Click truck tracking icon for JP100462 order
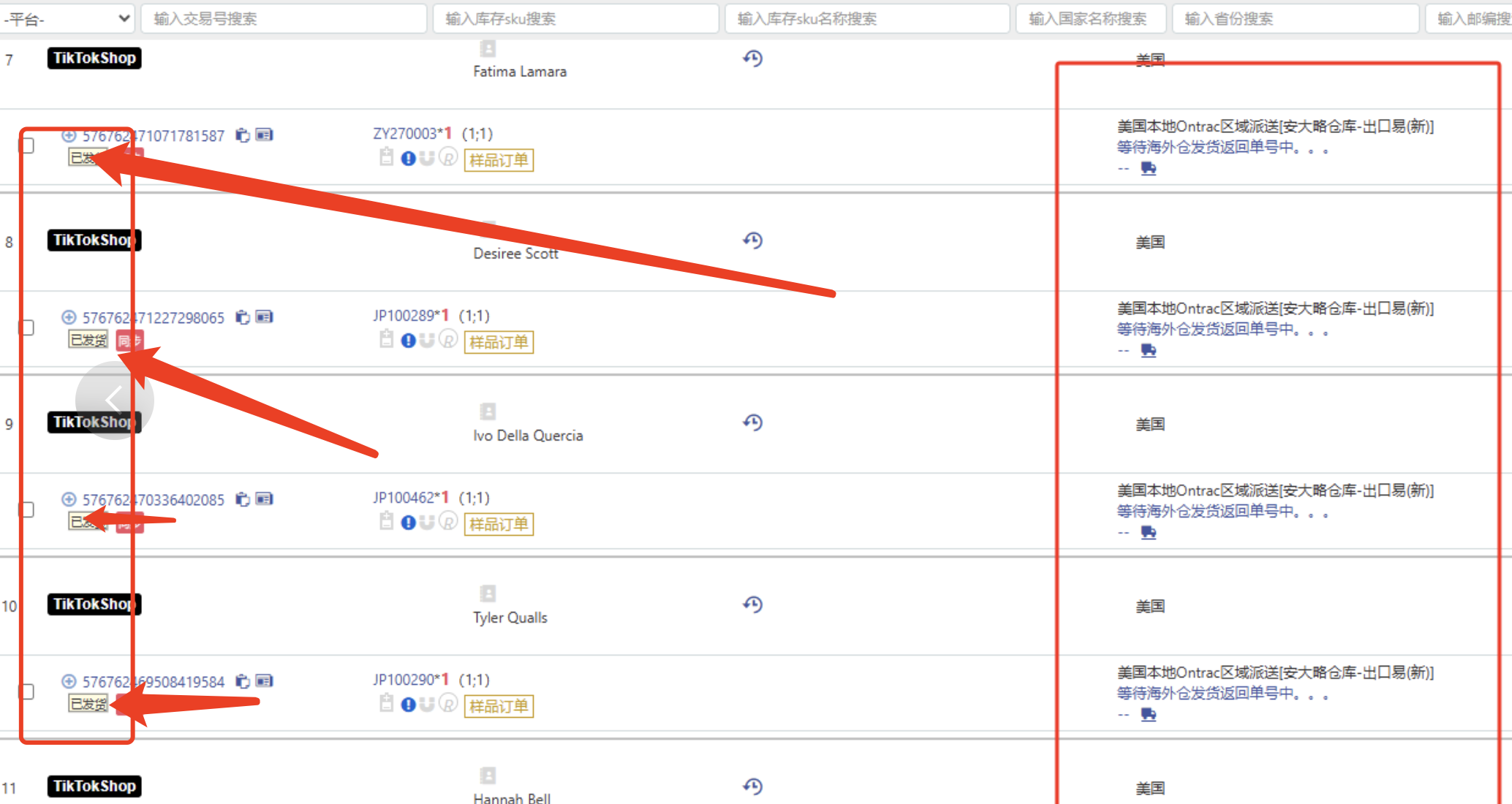Image resolution: width=1512 pixels, height=804 pixels. pos(1149,533)
